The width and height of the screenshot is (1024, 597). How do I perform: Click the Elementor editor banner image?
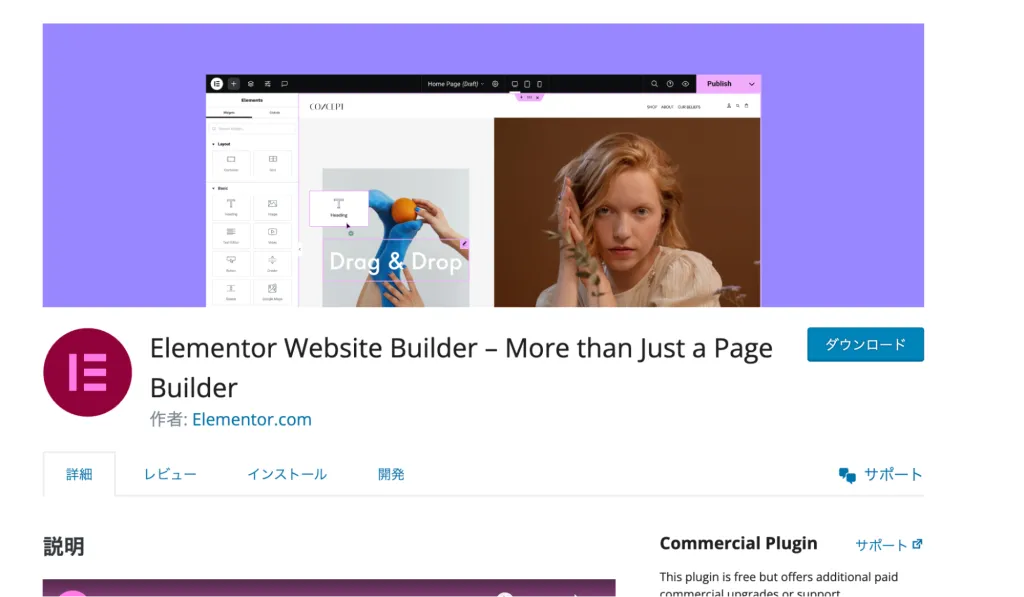tap(483, 165)
